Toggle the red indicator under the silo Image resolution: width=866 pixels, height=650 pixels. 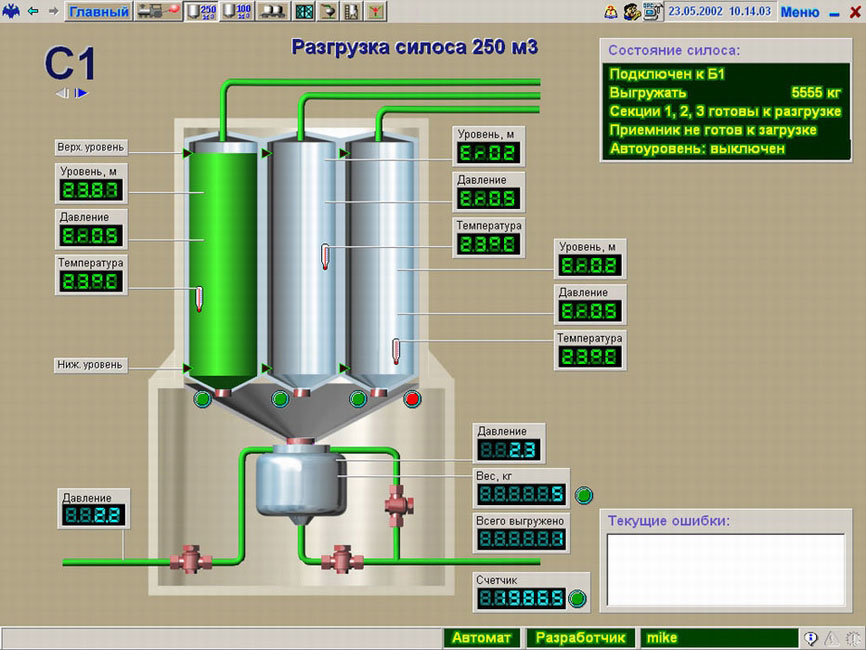(412, 400)
